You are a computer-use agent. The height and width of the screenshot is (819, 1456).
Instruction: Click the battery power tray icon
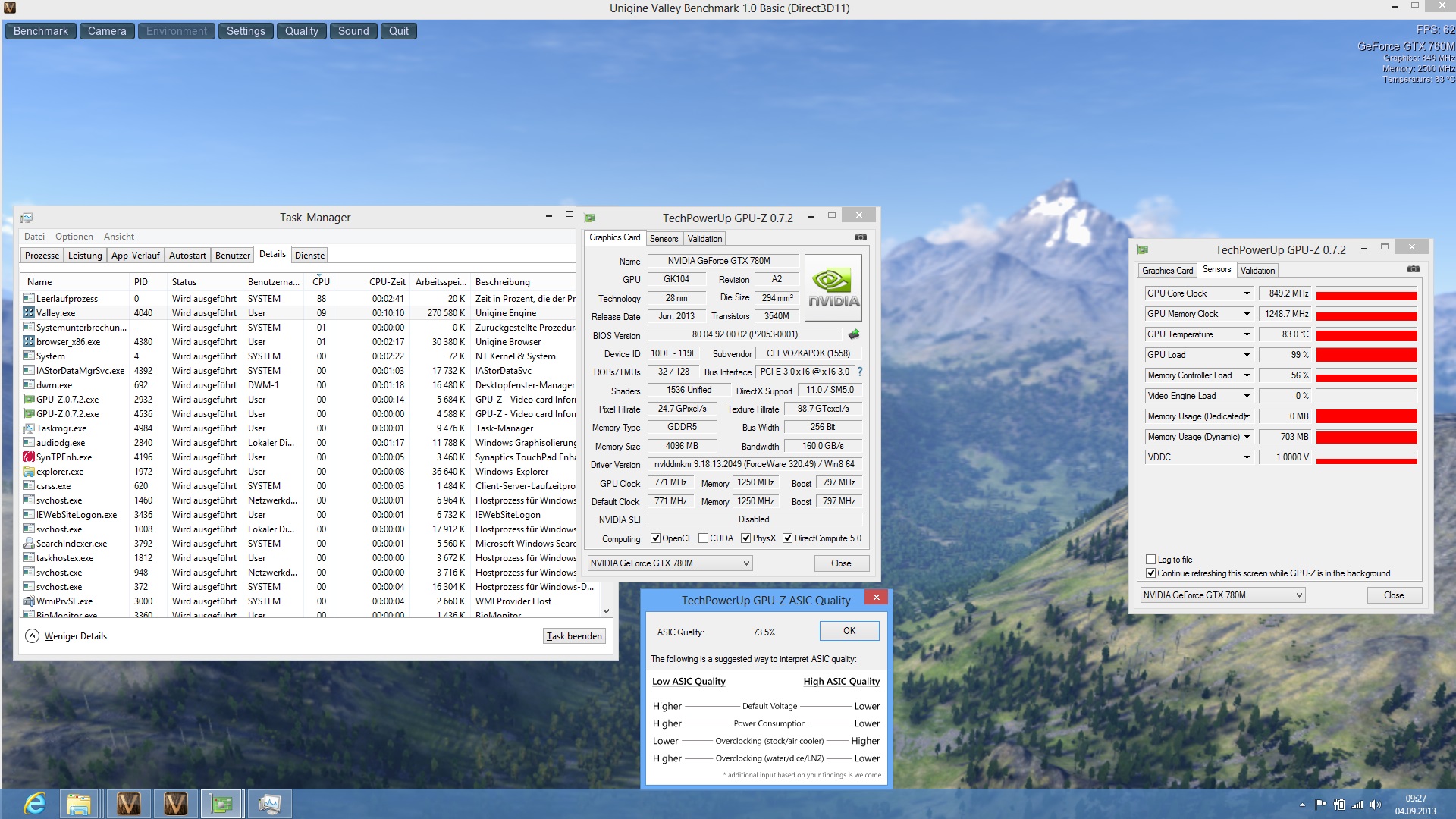pyautogui.click(x=1339, y=805)
